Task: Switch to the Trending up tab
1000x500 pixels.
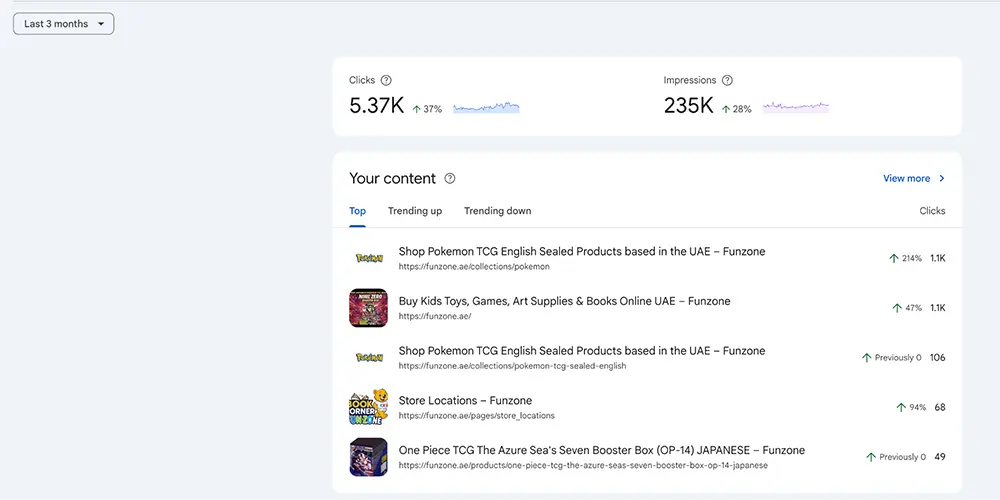Action: (x=415, y=211)
